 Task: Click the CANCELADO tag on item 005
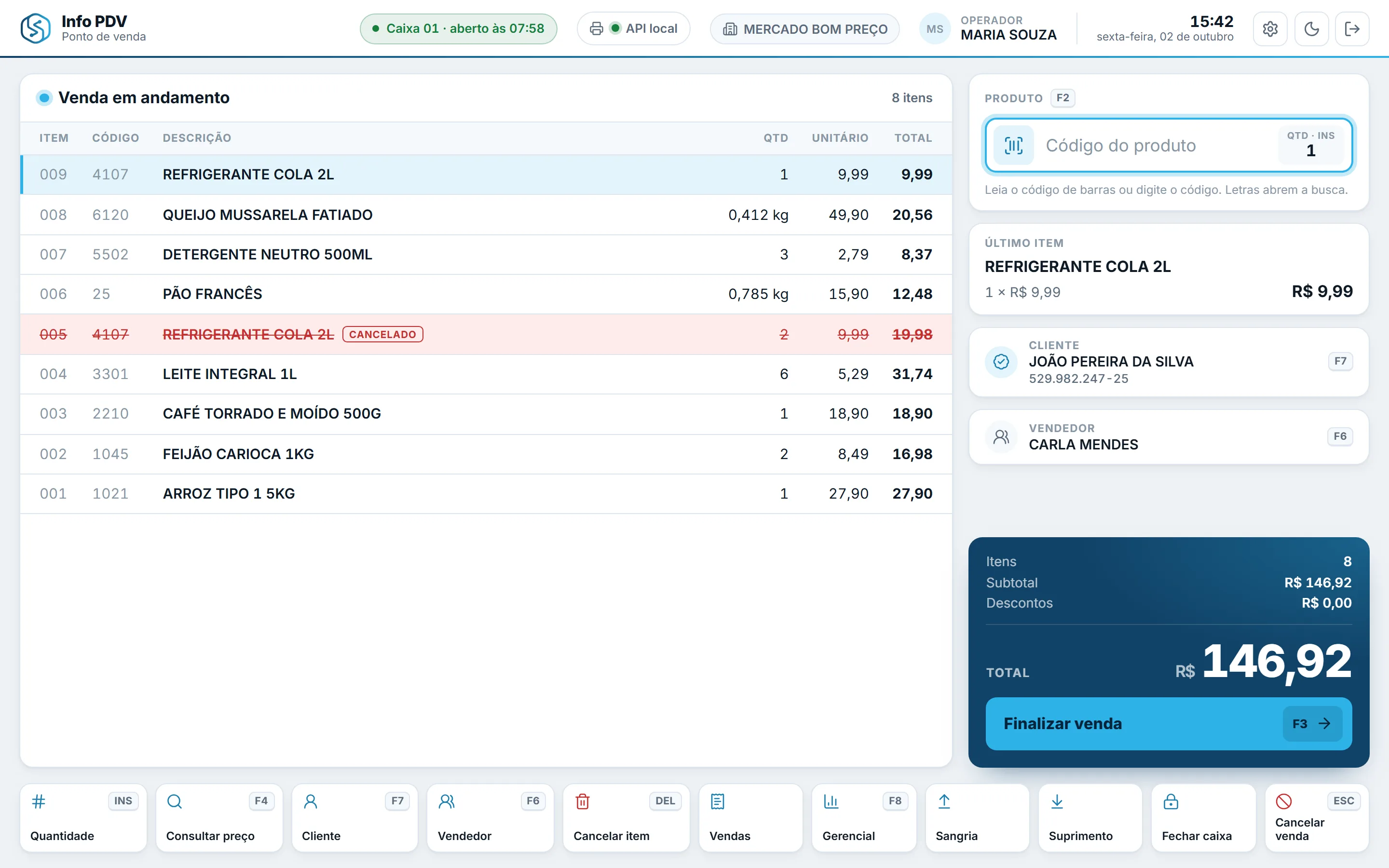click(382, 334)
